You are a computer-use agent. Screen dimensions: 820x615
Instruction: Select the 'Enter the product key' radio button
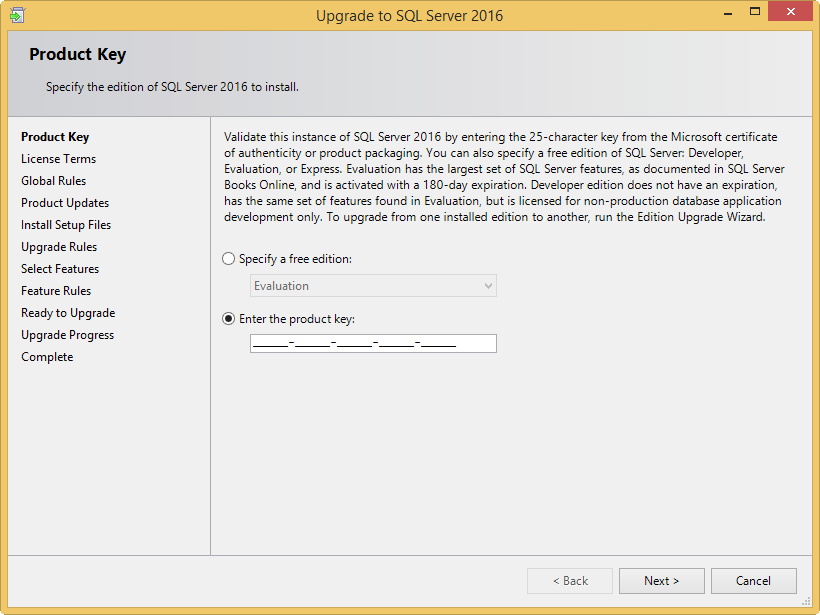(x=229, y=318)
